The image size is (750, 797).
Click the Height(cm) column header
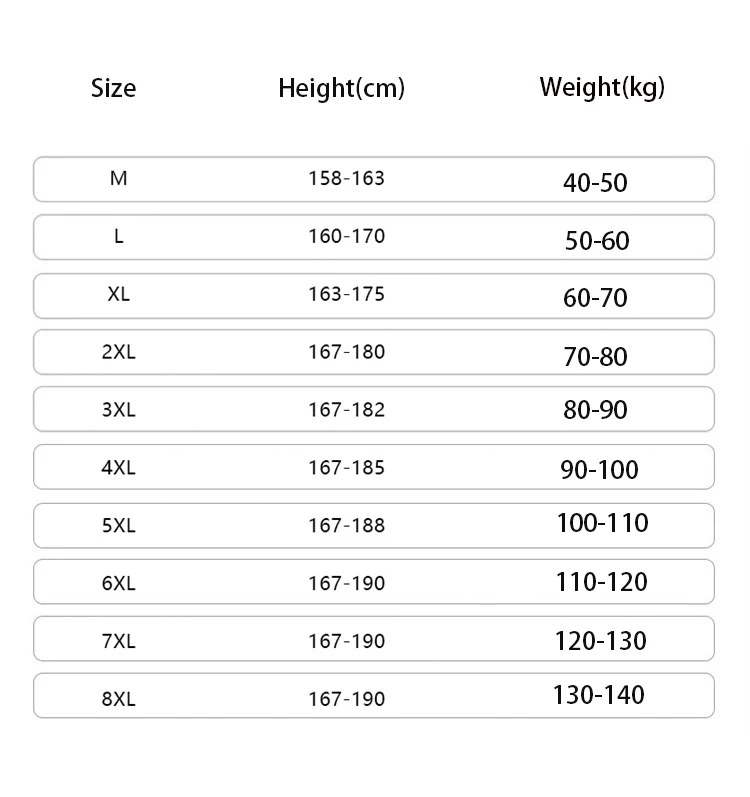341,89
